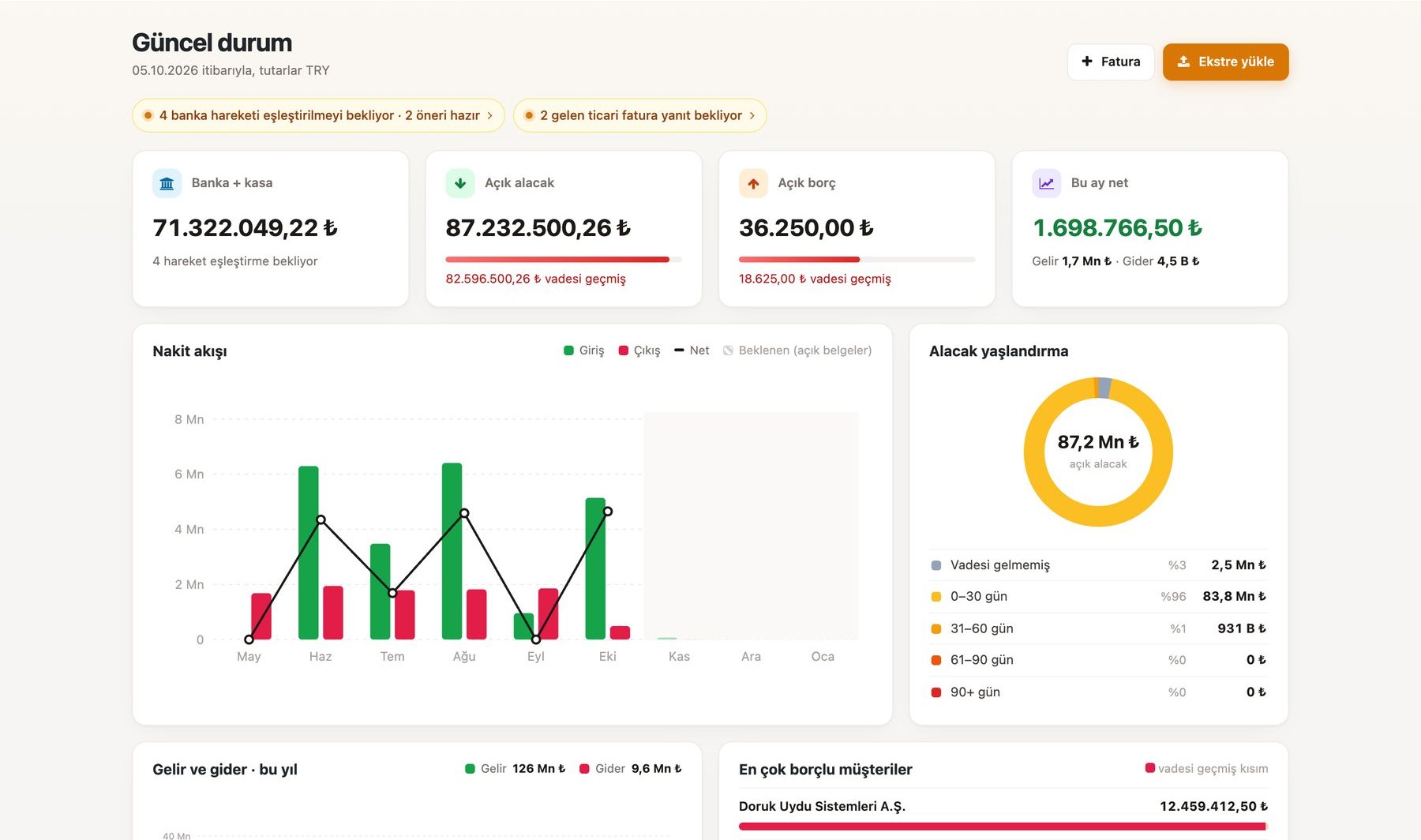Click the orange dot on ticari fatura alert

[529, 115]
